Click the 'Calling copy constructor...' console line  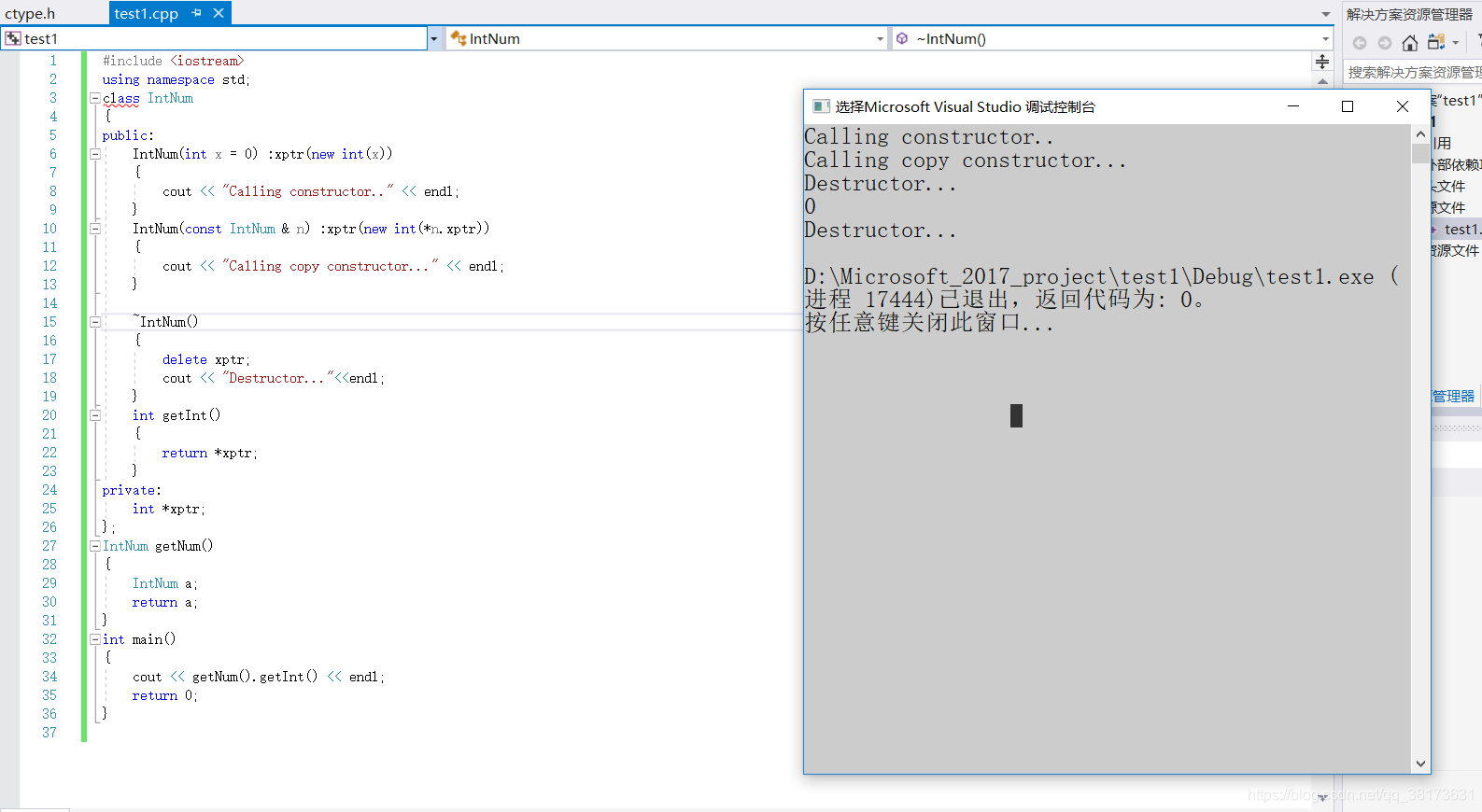pyautogui.click(x=966, y=161)
